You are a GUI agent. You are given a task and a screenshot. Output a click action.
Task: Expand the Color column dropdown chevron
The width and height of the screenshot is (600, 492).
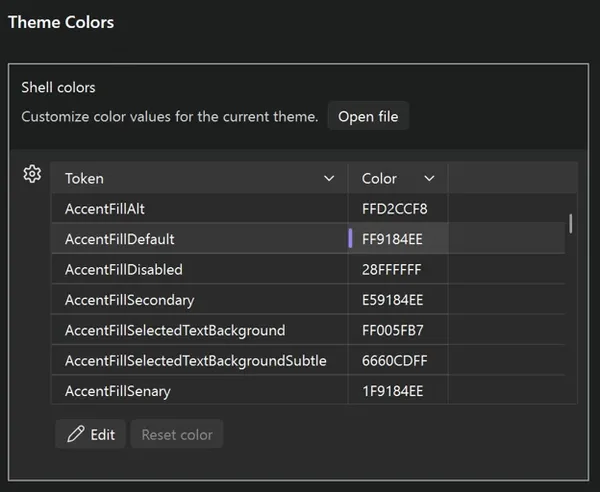[x=429, y=179]
